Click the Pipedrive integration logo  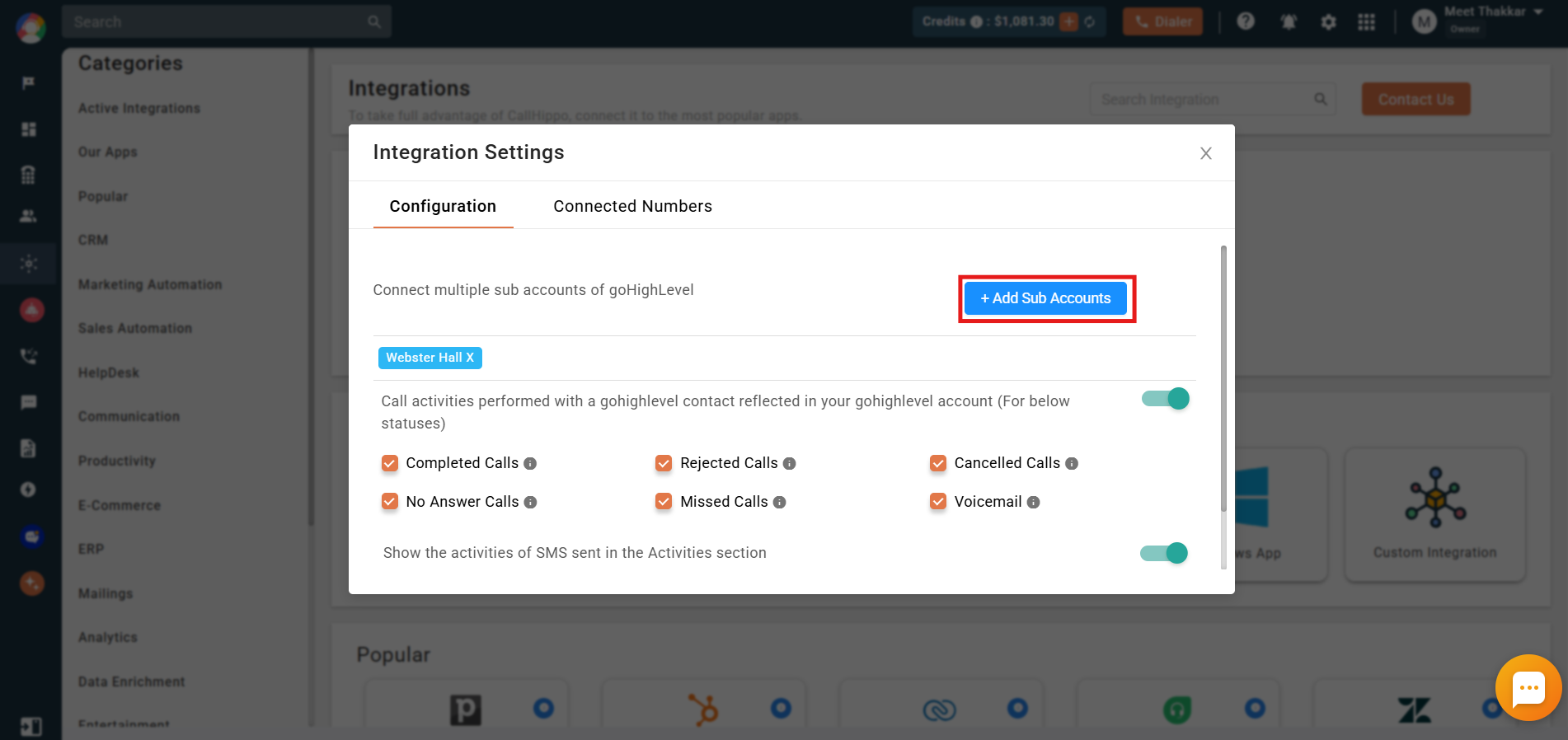click(465, 710)
